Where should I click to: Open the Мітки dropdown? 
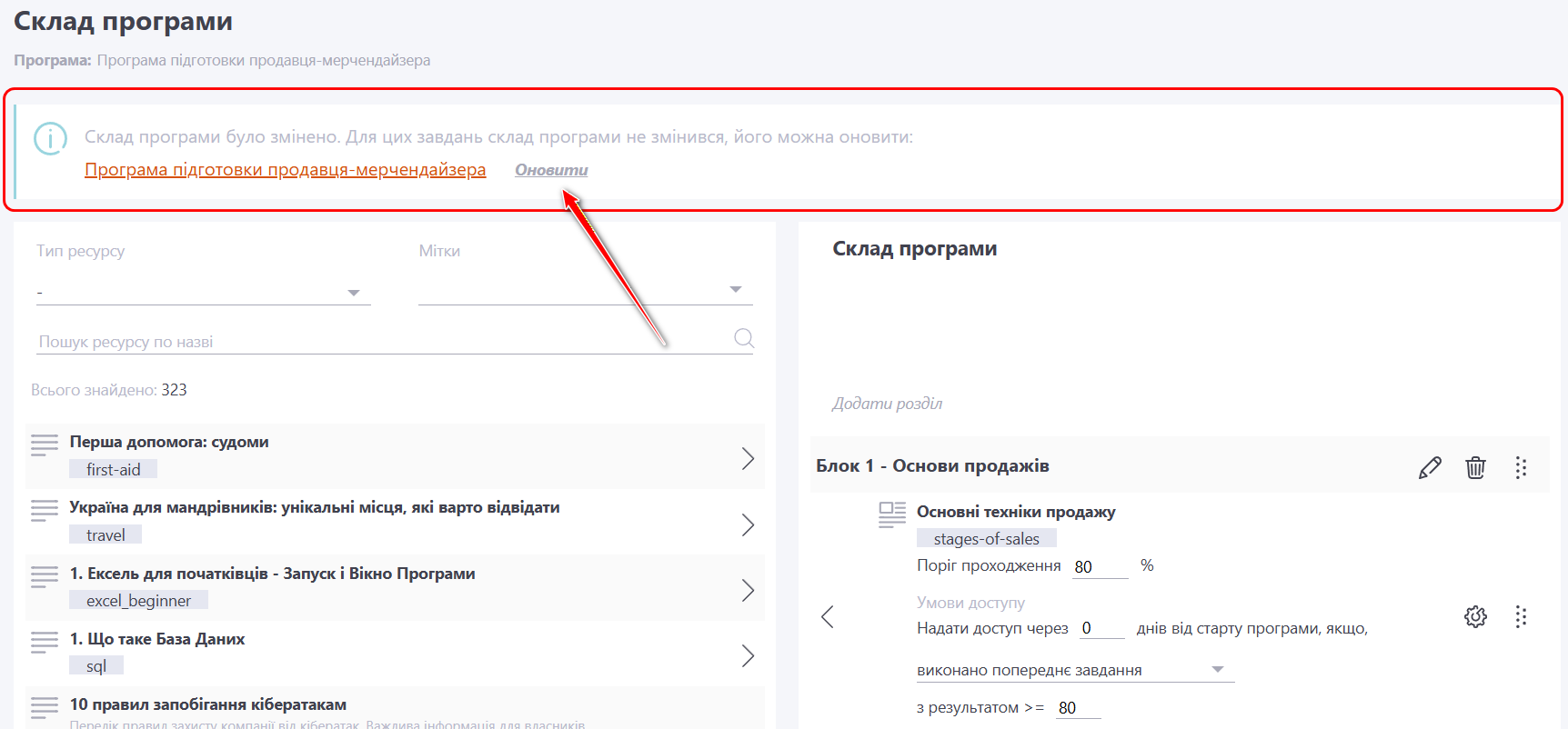coord(736,290)
